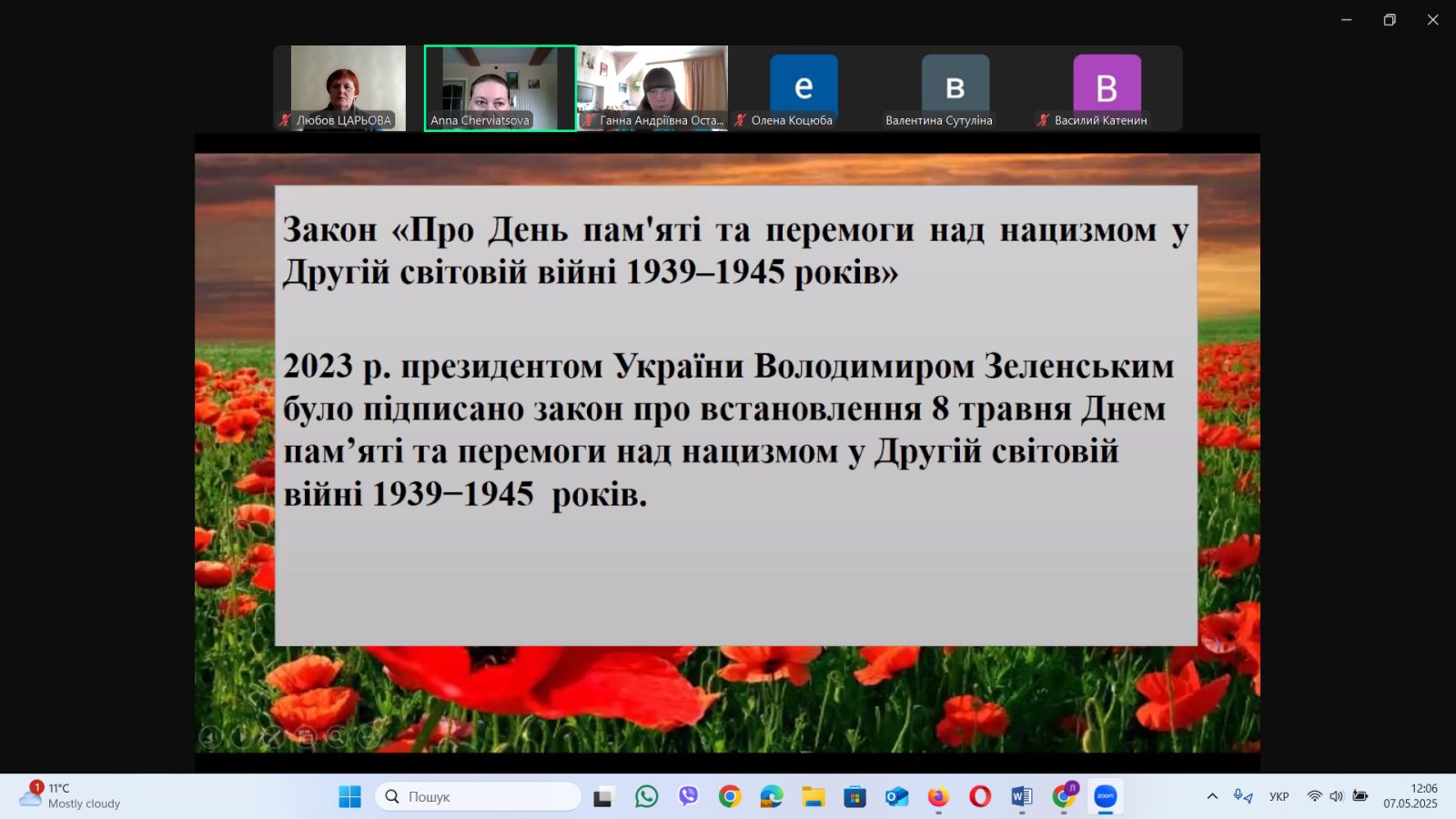Click the Пошук search box
Screen dimensions: 1456x819
[479, 797]
